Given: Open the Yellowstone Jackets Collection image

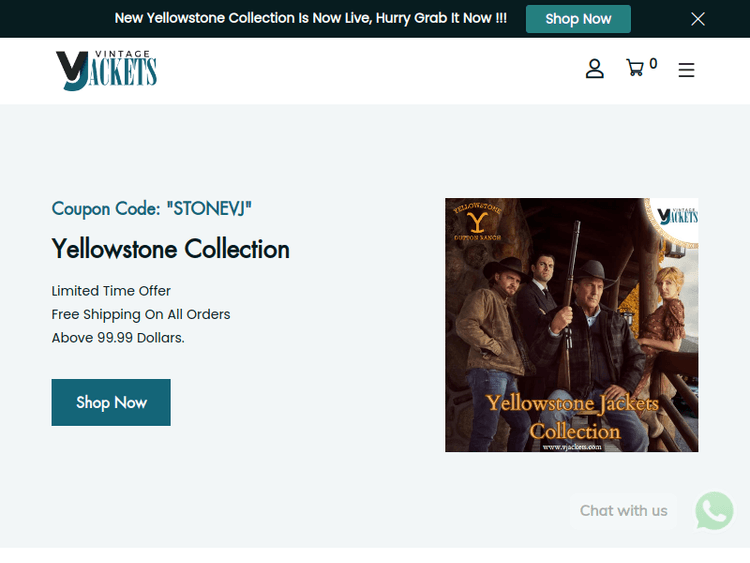Looking at the screenshot, I should coord(572,325).
